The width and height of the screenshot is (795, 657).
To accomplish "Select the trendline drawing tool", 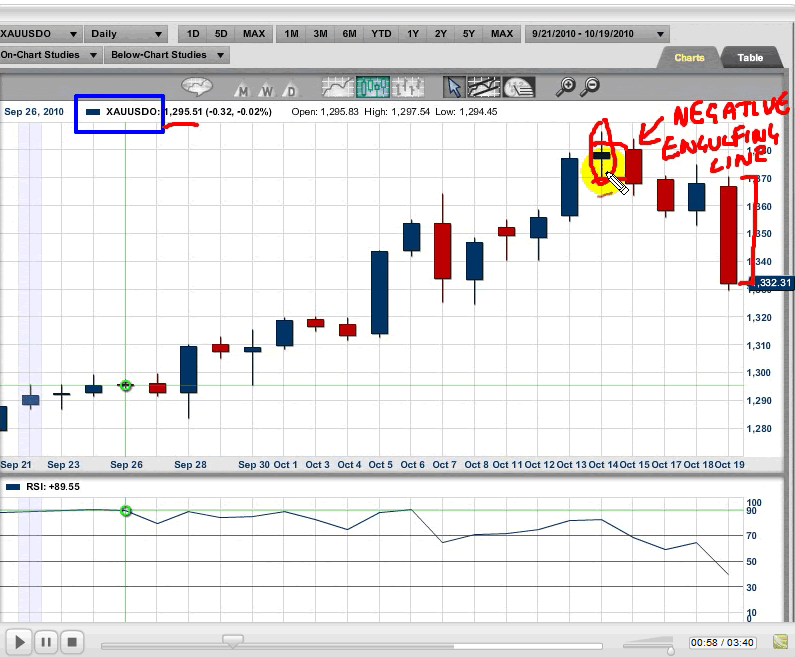I will click(x=484, y=87).
